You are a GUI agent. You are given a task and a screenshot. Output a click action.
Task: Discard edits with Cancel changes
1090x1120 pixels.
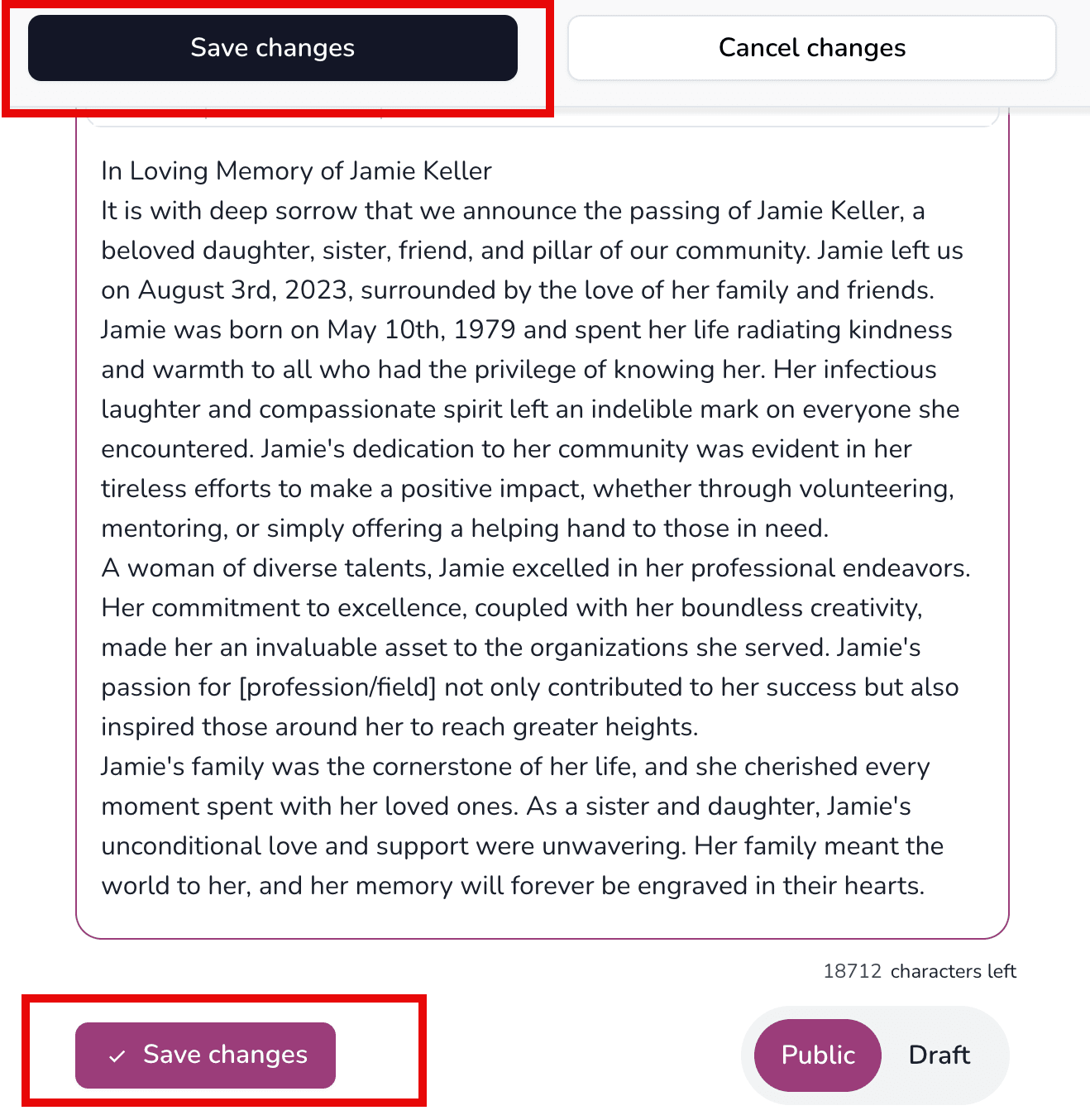coord(811,47)
